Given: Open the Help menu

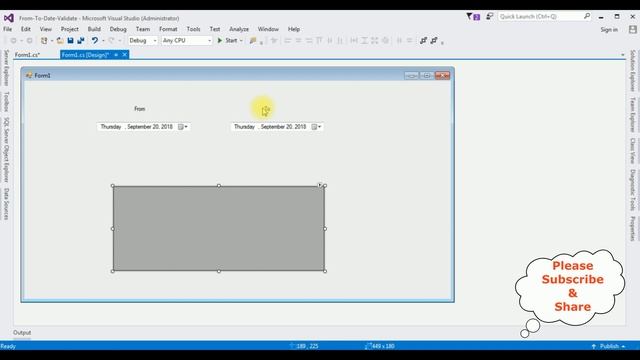Looking at the screenshot, I should point(294,29).
